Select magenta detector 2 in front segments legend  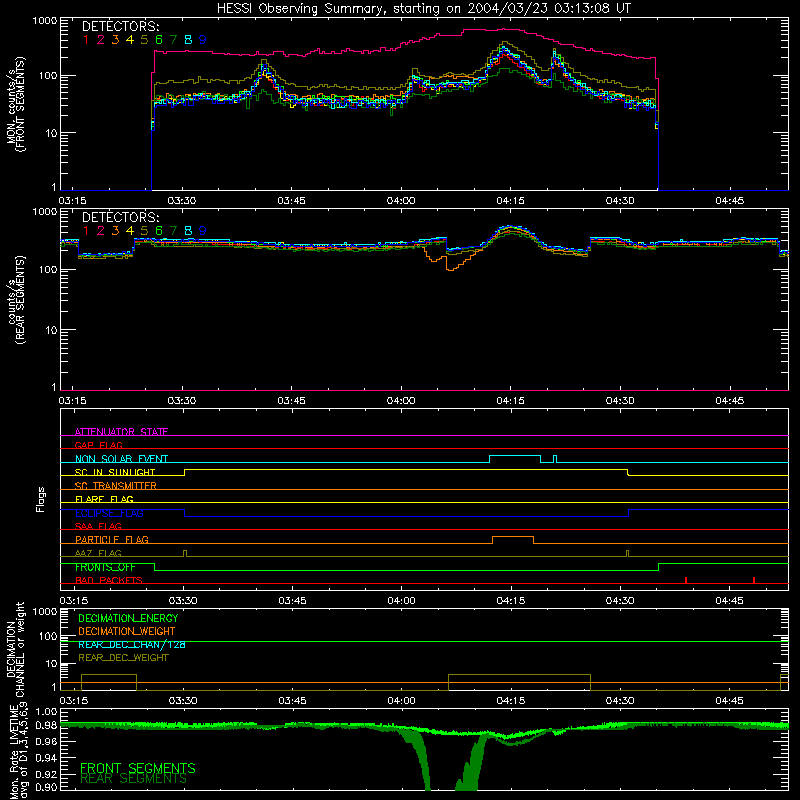click(101, 40)
